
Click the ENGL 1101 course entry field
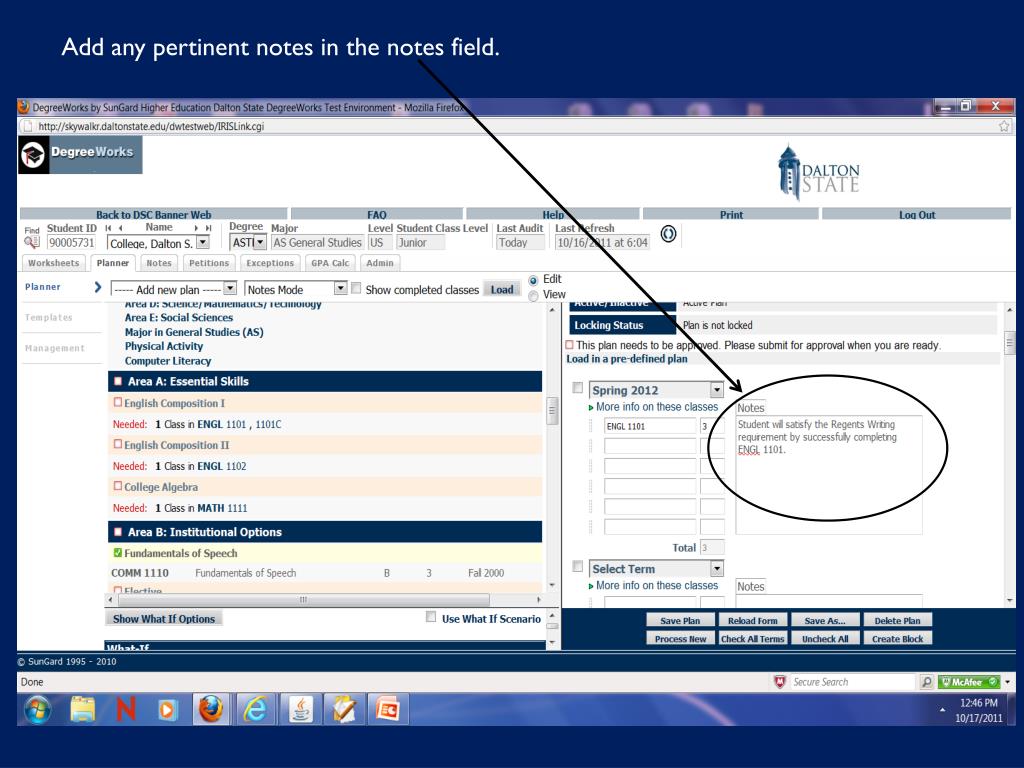pyautogui.click(x=650, y=426)
